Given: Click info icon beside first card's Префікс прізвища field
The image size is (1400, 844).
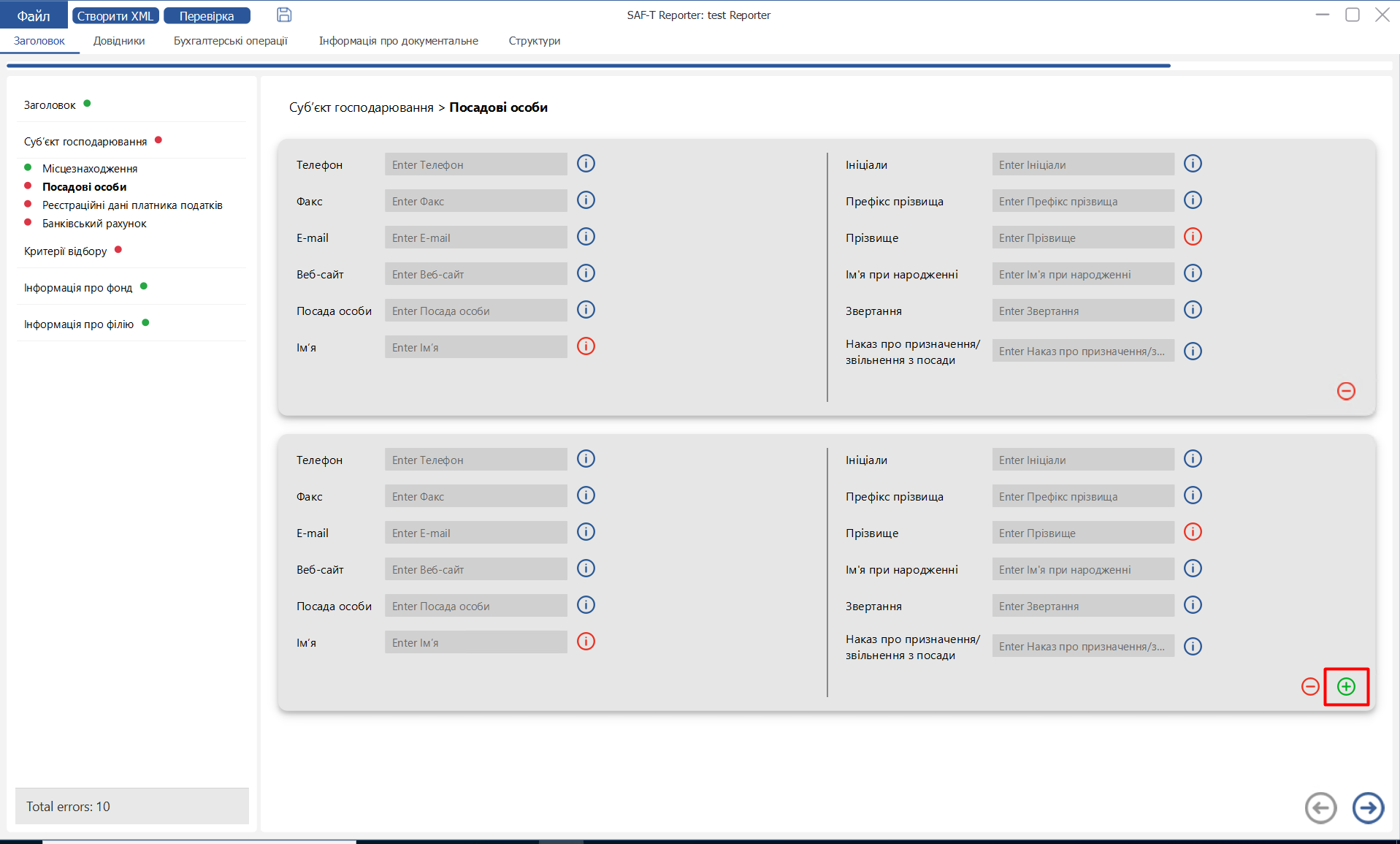Looking at the screenshot, I should (1193, 200).
